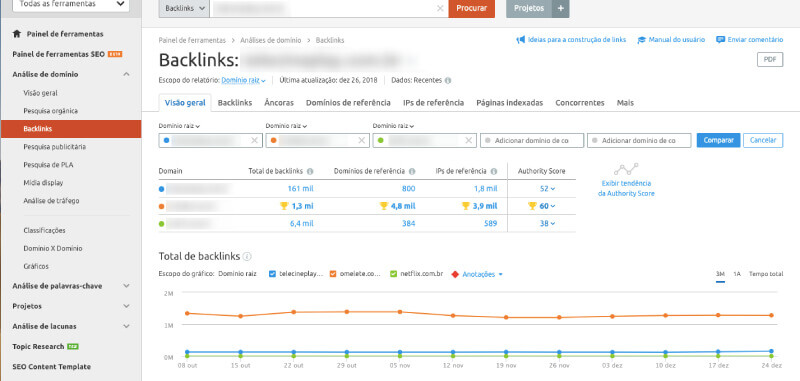
Task: Click the orange data point at 22 out
Action: pos(294,312)
